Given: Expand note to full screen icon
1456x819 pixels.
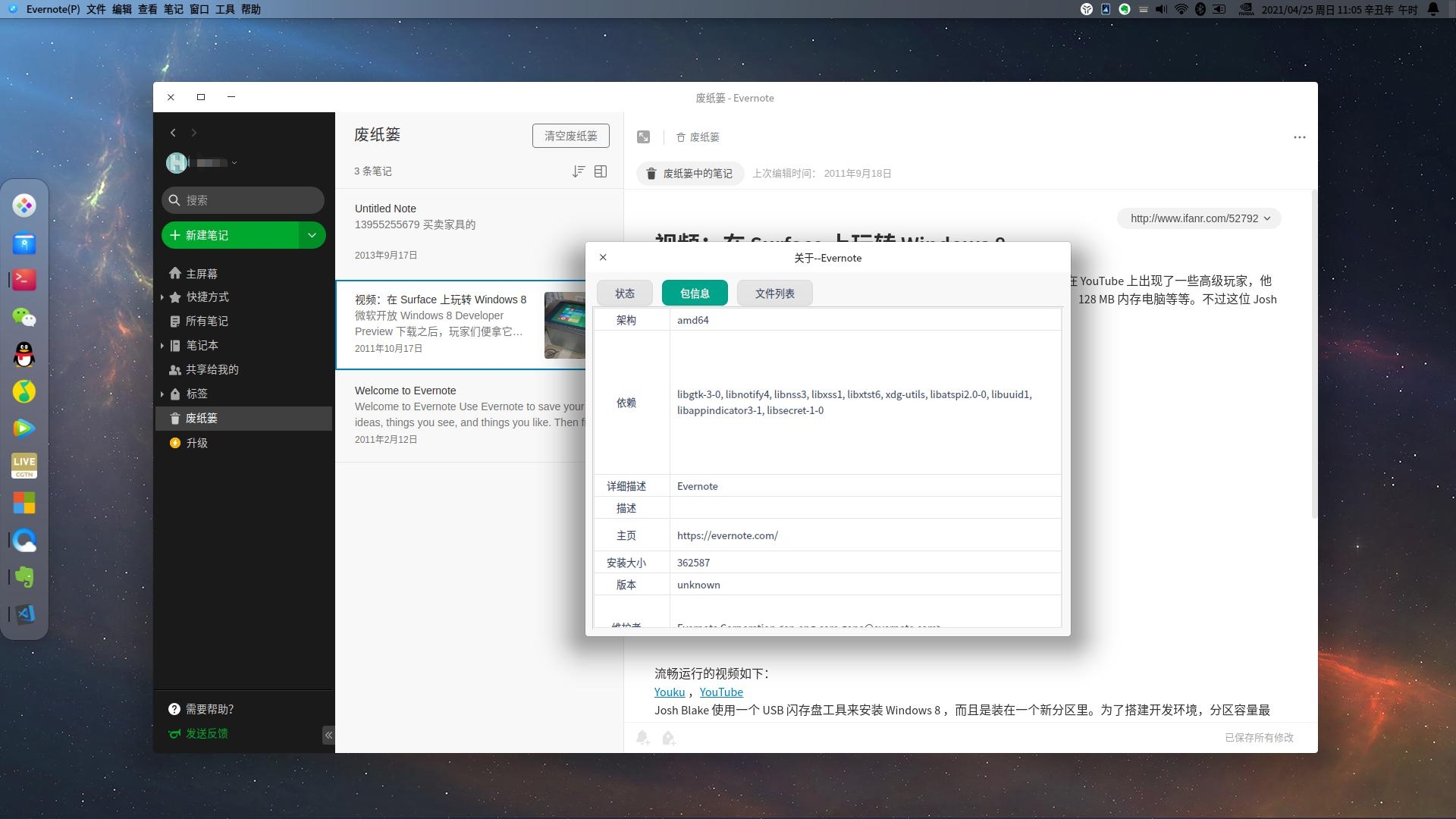Looking at the screenshot, I should point(643,137).
